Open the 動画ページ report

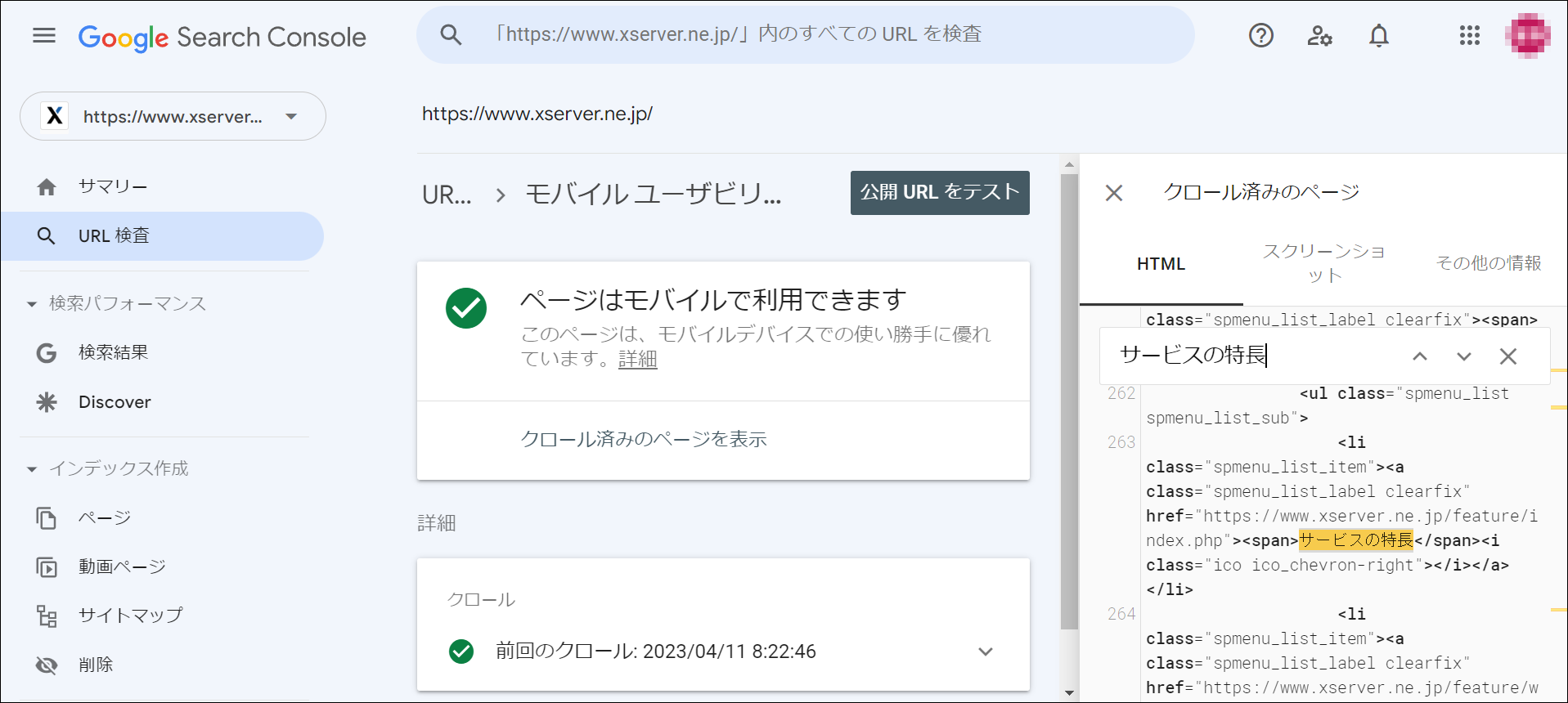[163, 567]
